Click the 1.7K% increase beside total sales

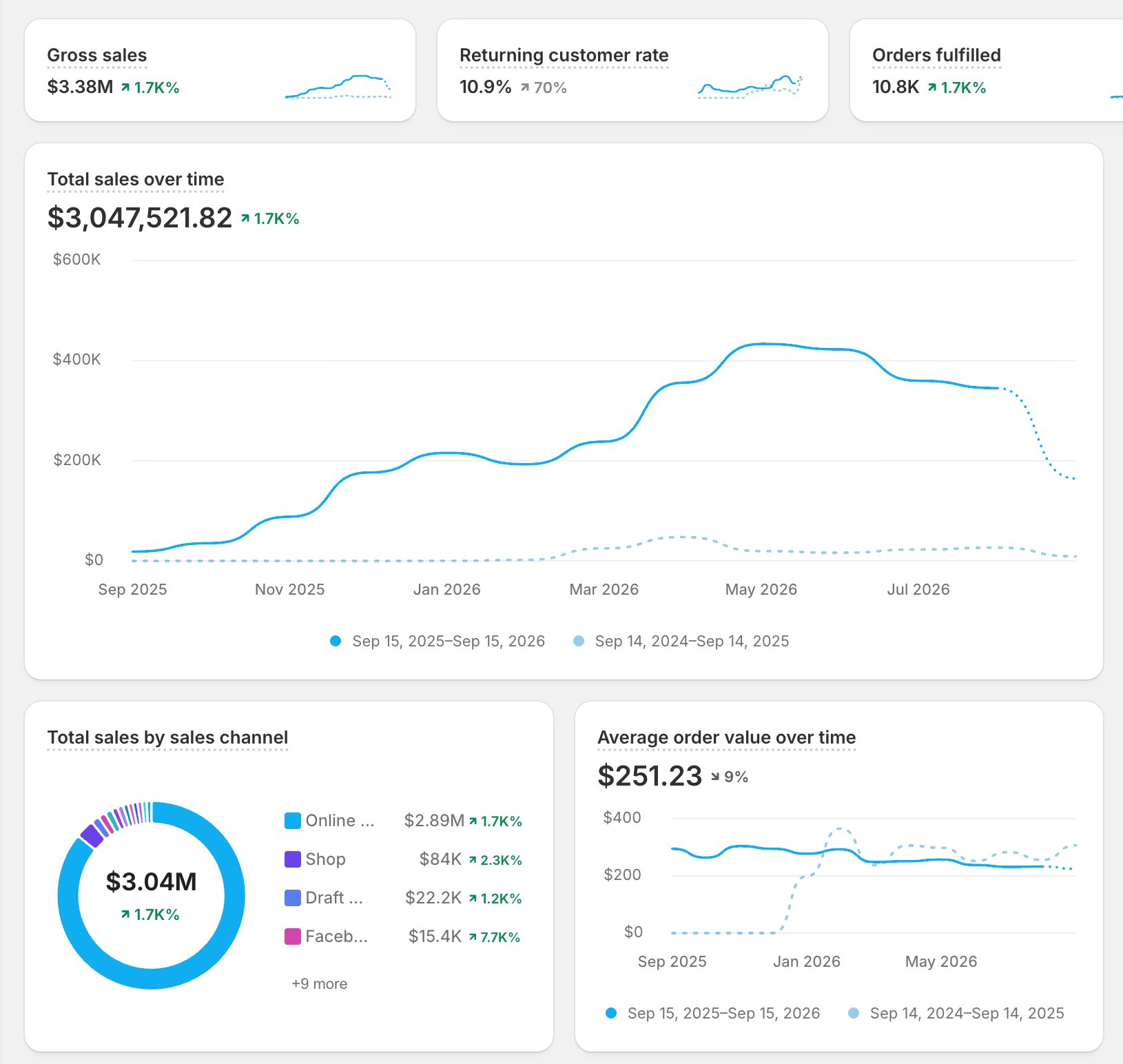[x=270, y=219]
